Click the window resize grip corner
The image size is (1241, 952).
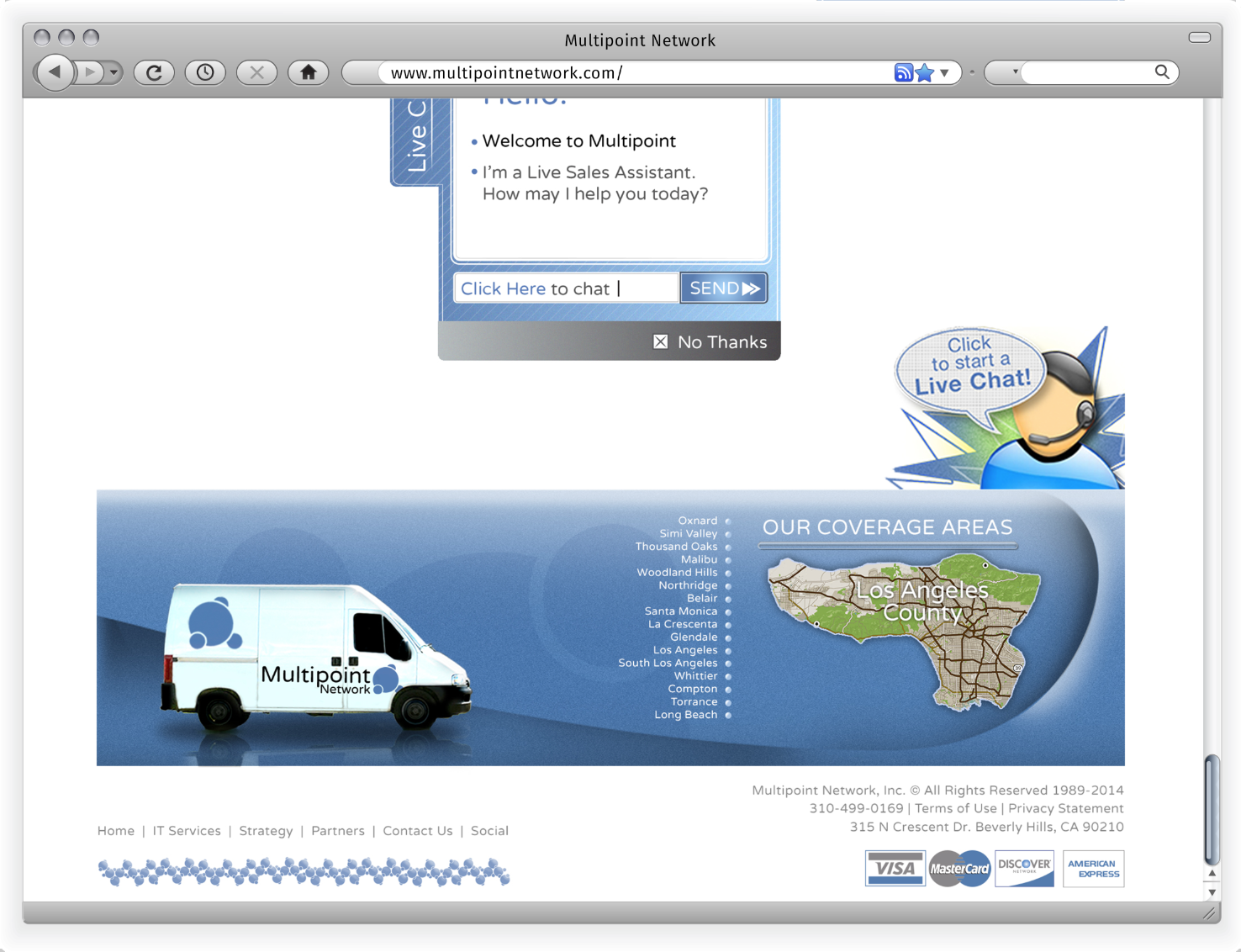(1211, 913)
